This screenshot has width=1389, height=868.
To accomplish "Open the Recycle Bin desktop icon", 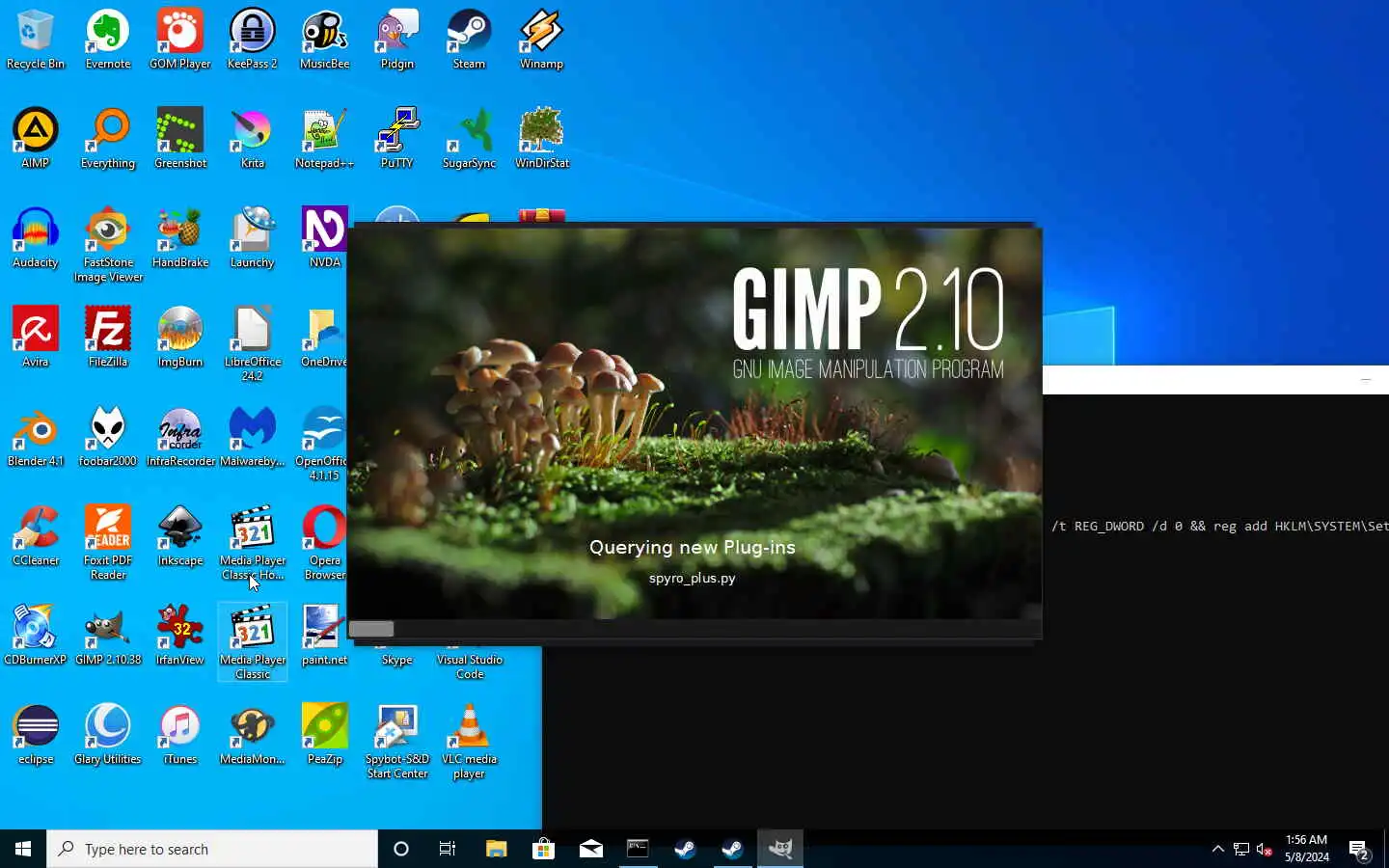I will 36,40.
